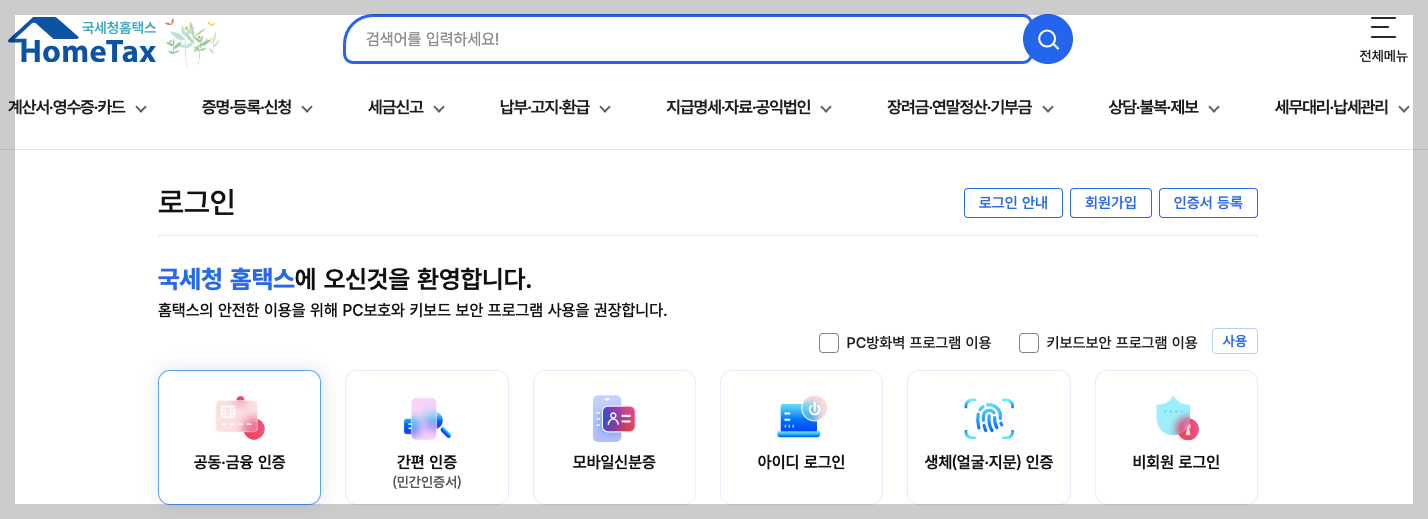Click the spring flowers decoration beside the logo
Screen dimensions: 1428x519
192,41
